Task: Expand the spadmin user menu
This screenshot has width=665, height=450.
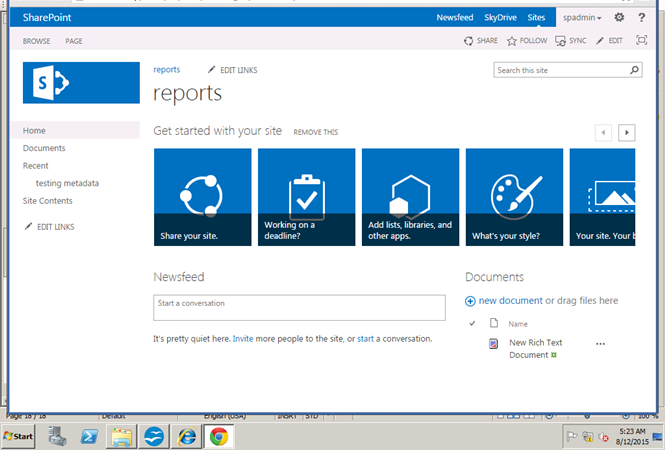Action: pos(581,18)
